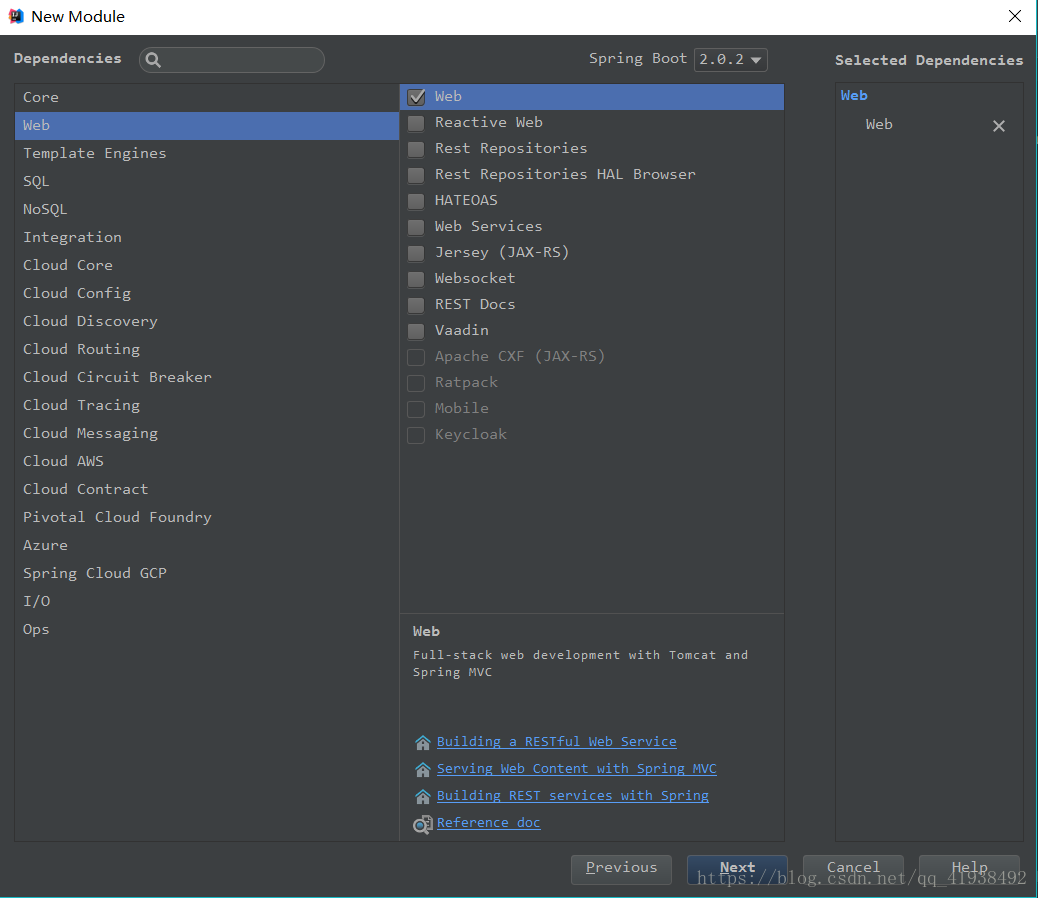Select the Cloud Config category
This screenshot has height=898, width=1038.
point(207,293)
